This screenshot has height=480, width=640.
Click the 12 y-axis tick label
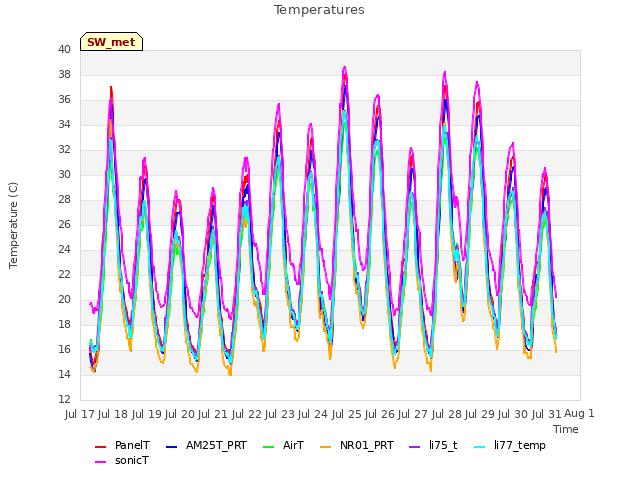click(x=64, y=399)
